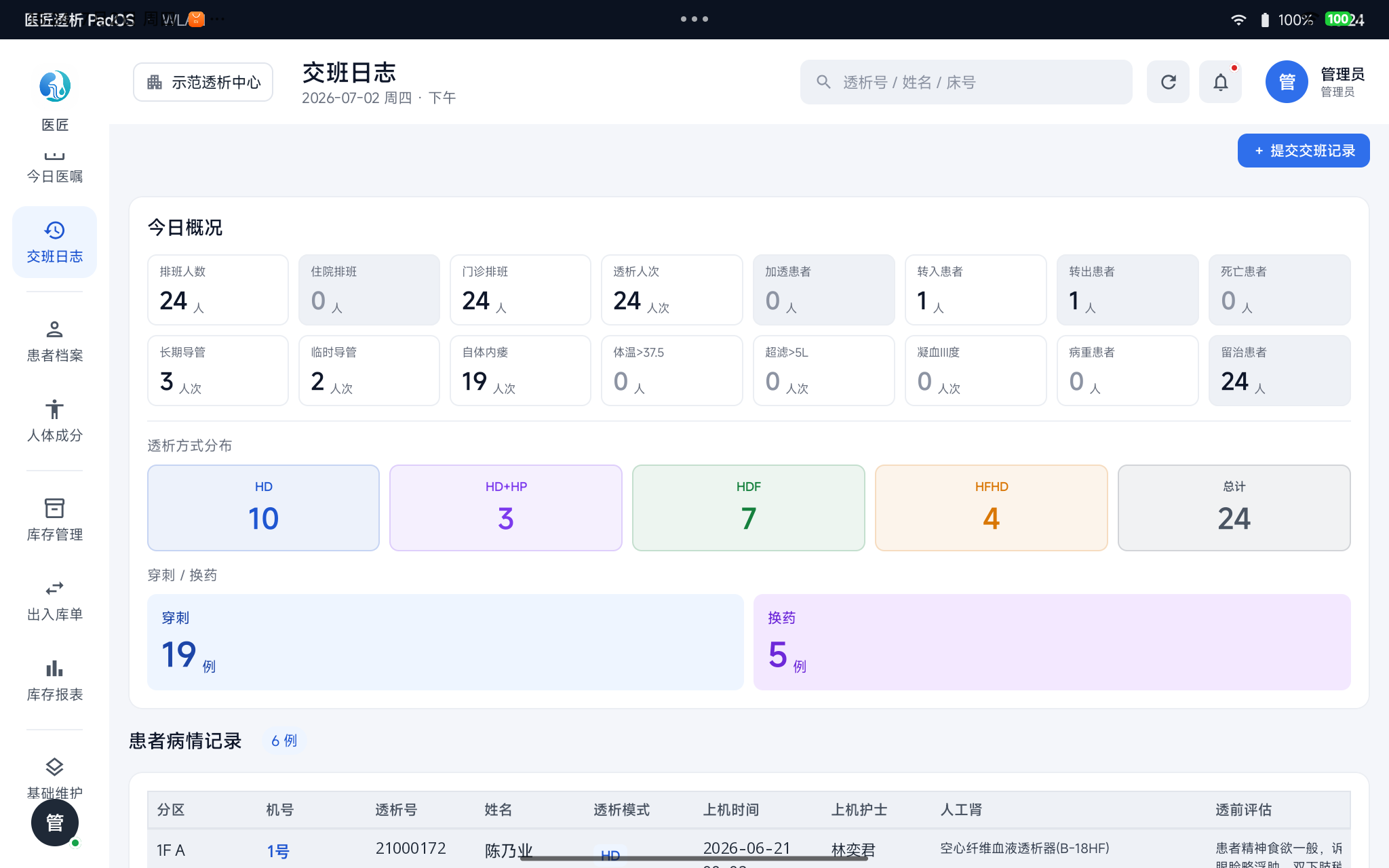This screenshot has height=868, width=1389.
Task: Select the 体温>37.5 card
Action: (671, 370)
